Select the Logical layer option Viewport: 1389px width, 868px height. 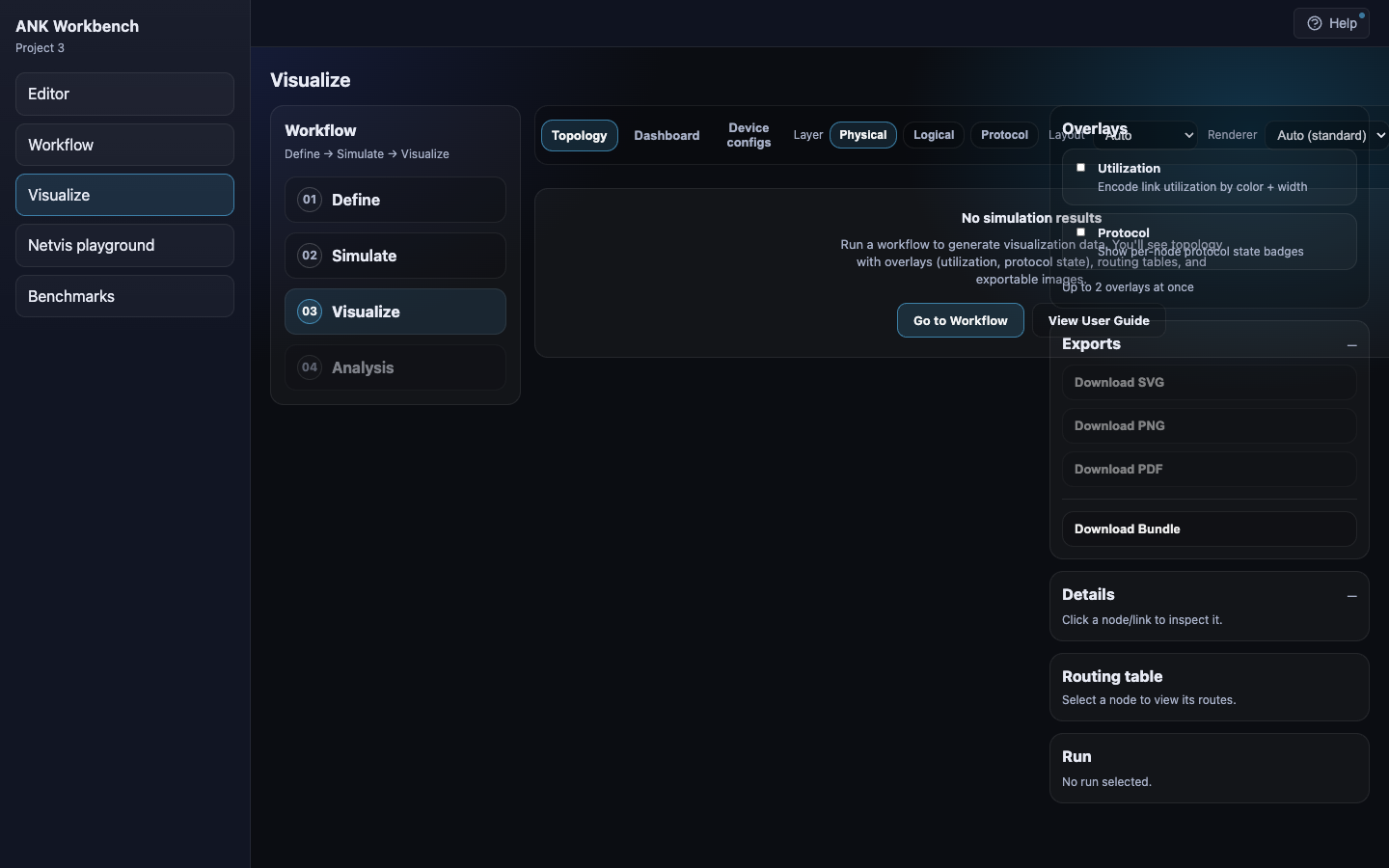pyautogui.click(x=933, y=135)
